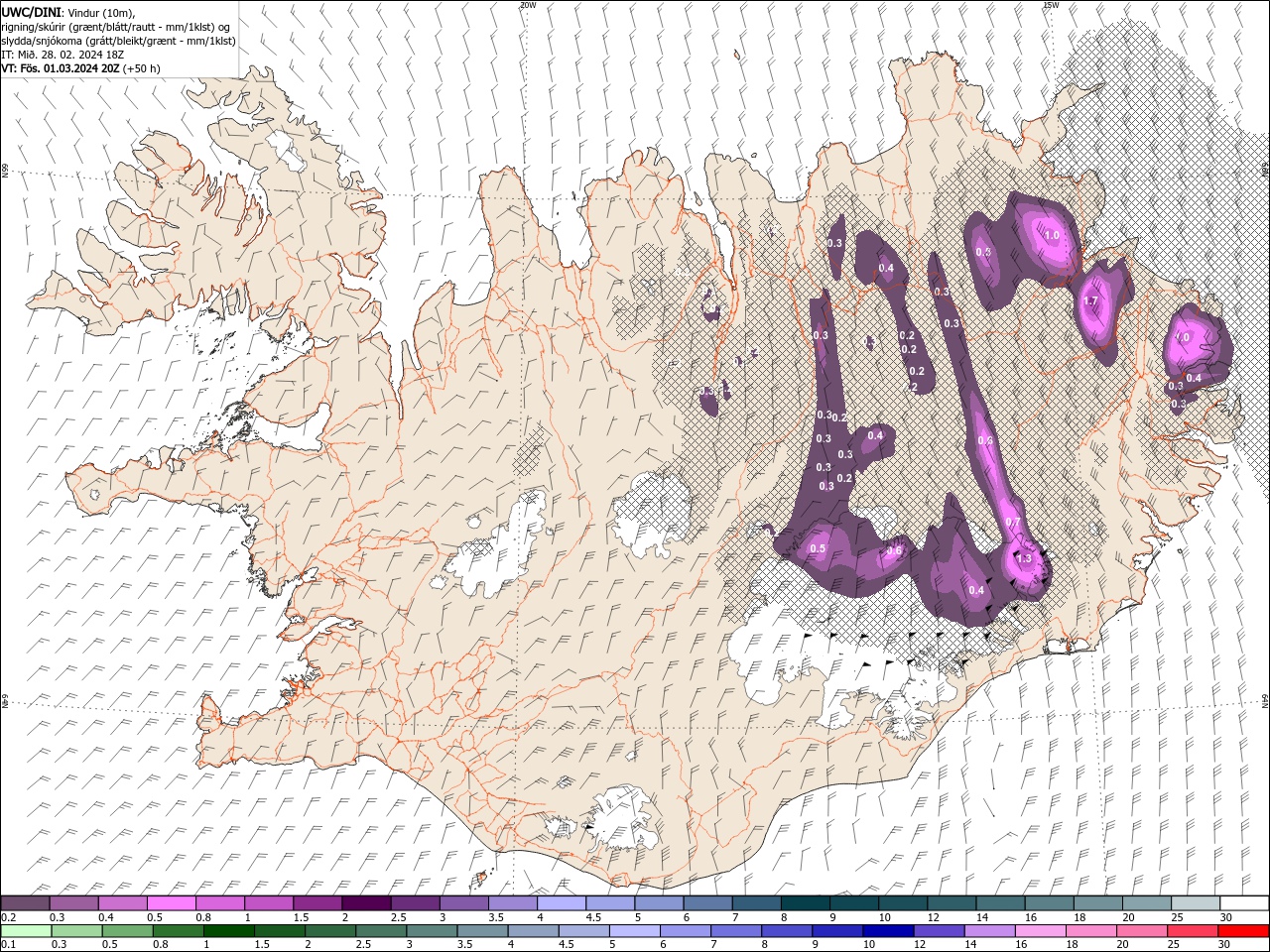Click the '1.3' snowfall value on the map
1270x952 pixels.
[x=1024, y=558]
